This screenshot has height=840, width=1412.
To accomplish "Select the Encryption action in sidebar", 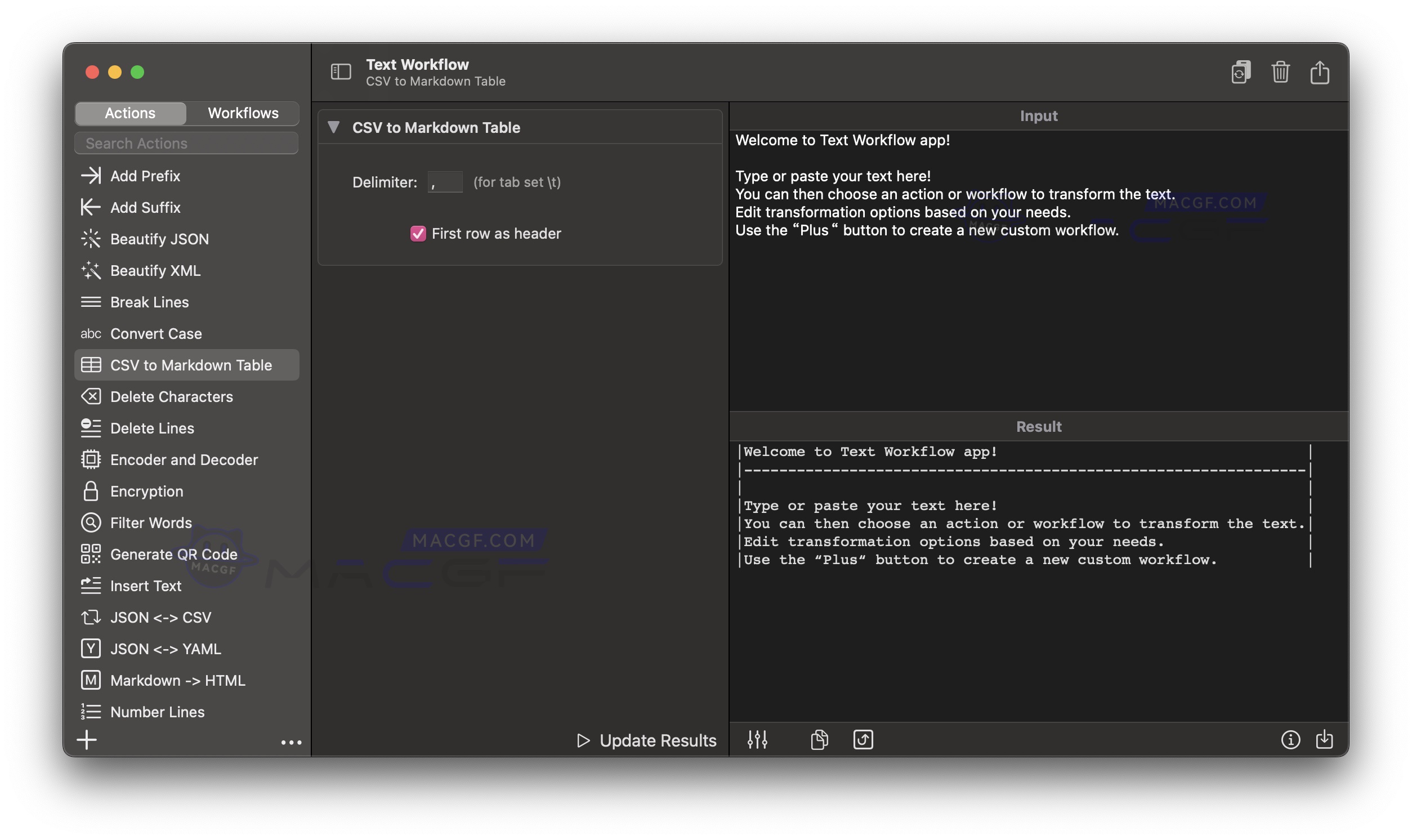I will tap(146, 491).
